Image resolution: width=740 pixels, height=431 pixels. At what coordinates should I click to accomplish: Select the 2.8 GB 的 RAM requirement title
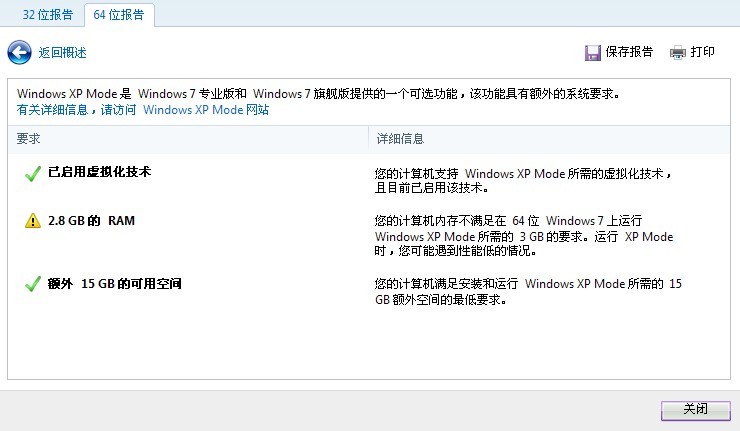click(x=91, y=221)
